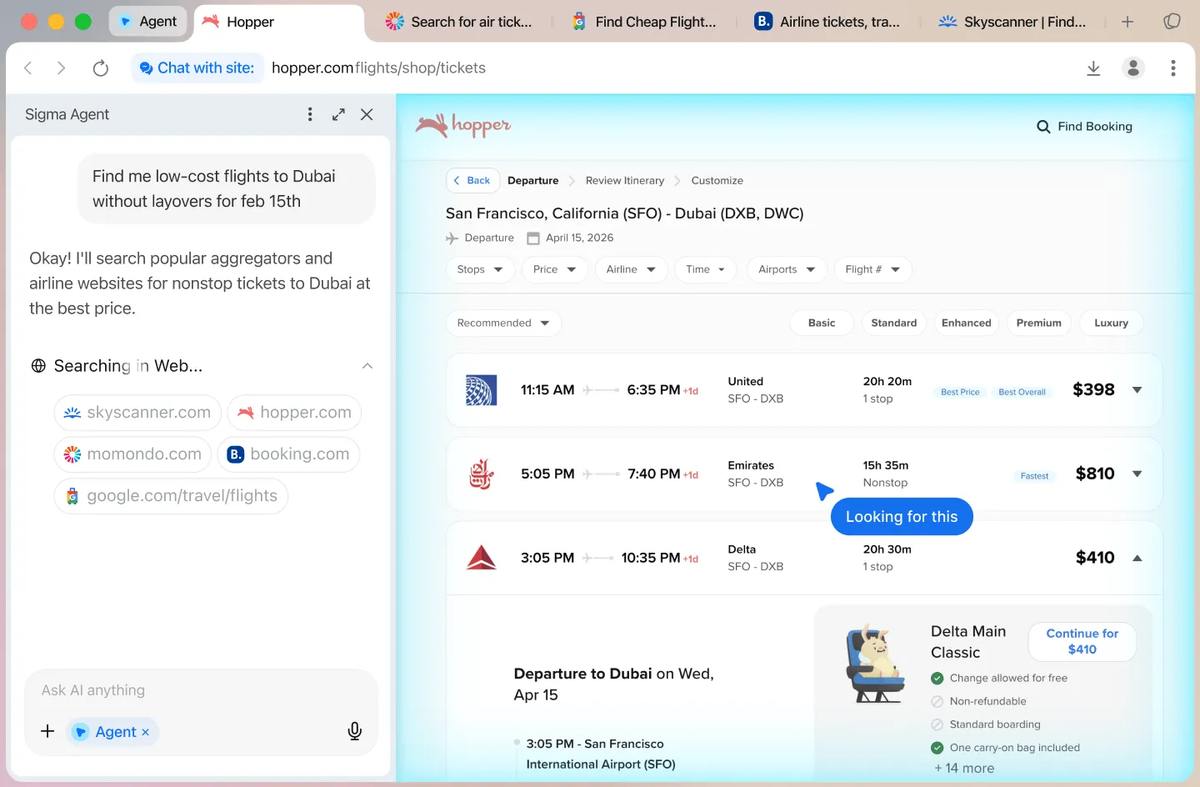Click the + 14 more link
Screen dimensions: 1200x787
click(x=964, y=768)
